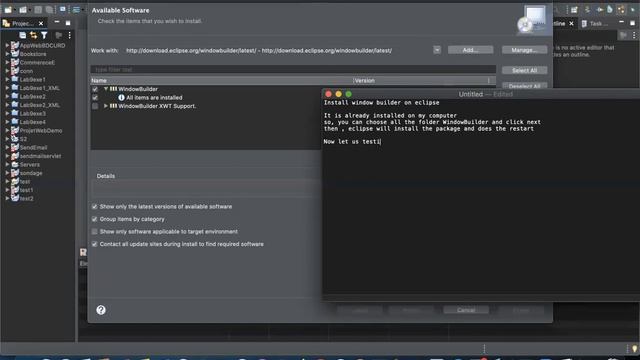640x360 pixels.
Task: Click the Task List tab icon
Action: [584, 24]
